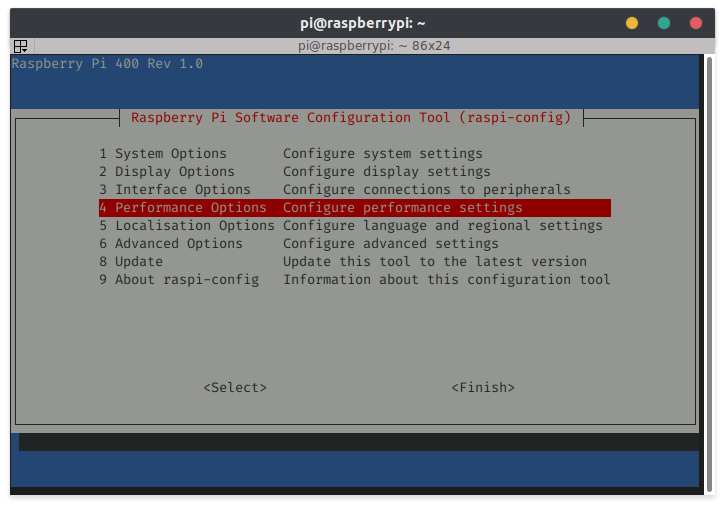The image size is (725, 506).
Task: Click the raspi-config dialog title text
Action: pyautogui.click(x=351, y=117)
